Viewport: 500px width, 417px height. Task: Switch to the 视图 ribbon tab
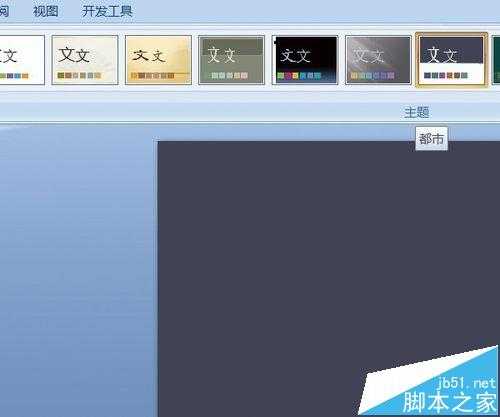pos(46,11)
